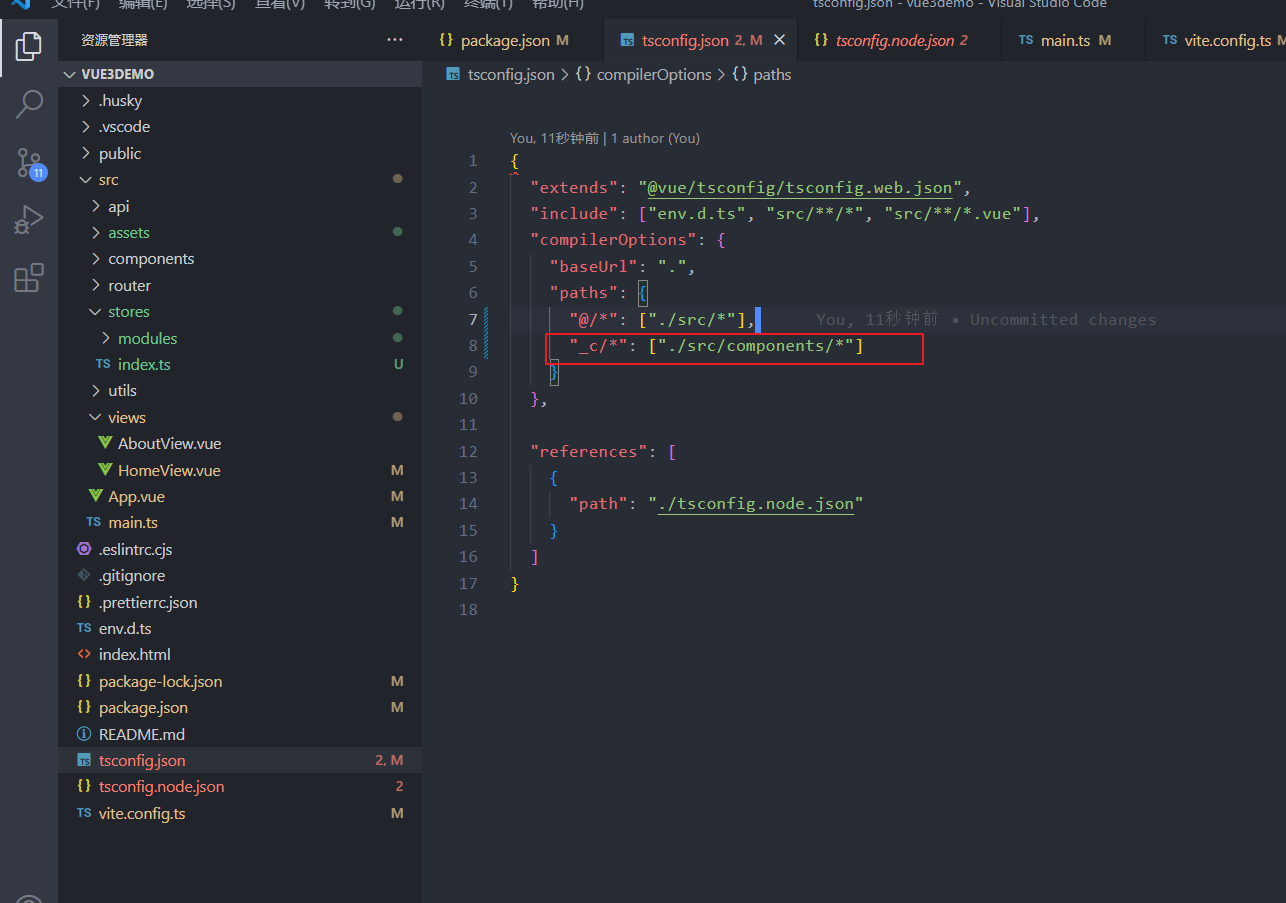
Task: Open index.ts in stores folder
Action: tap(240, 365)
